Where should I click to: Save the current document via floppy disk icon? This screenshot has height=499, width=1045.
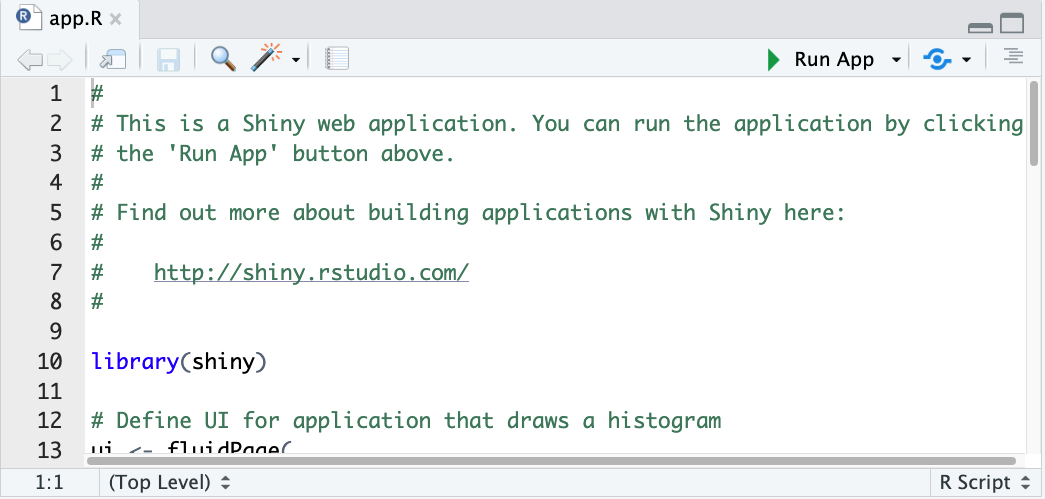click(x=168, y=60)
